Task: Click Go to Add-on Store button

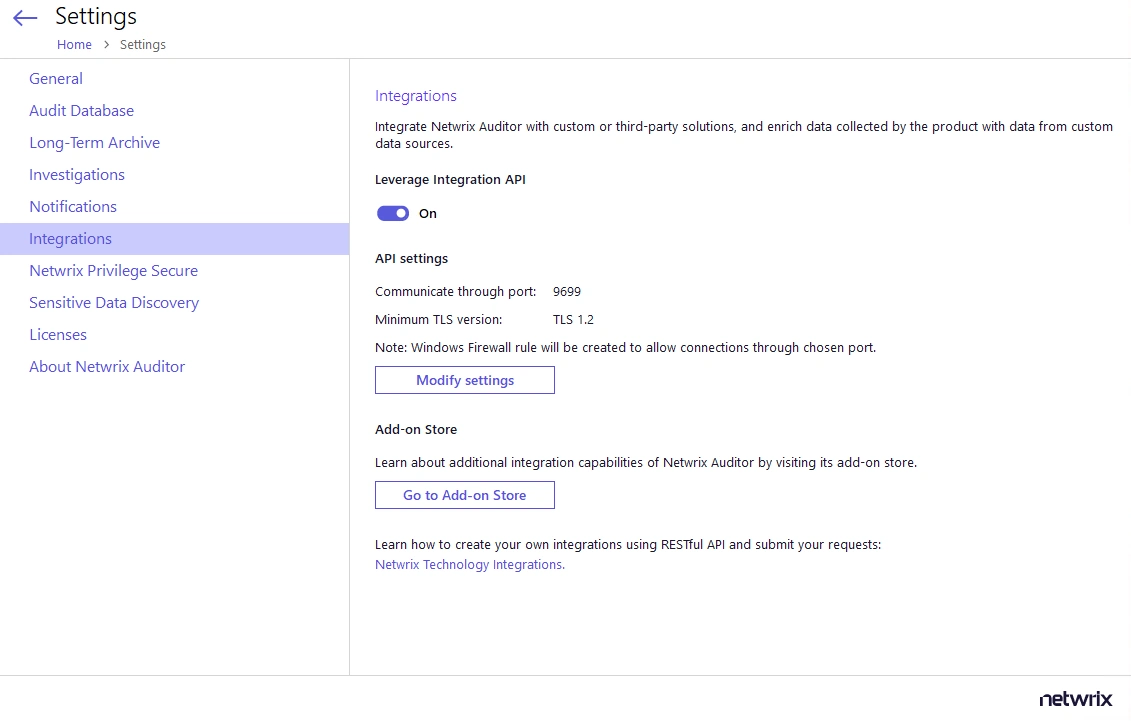Action: pos(465,495)
